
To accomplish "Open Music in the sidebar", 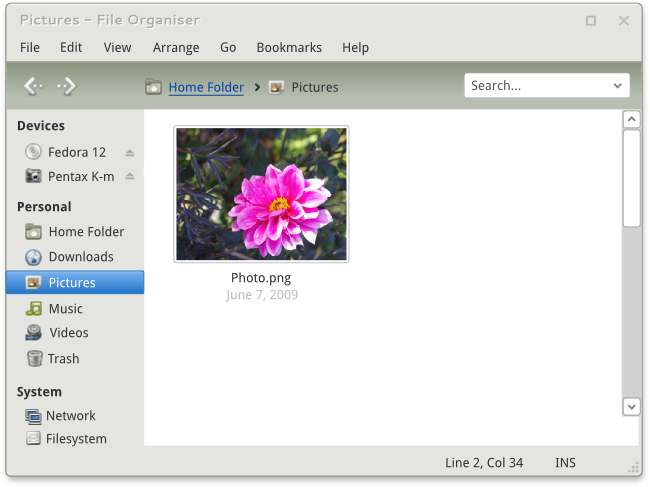I will (65, 309).
